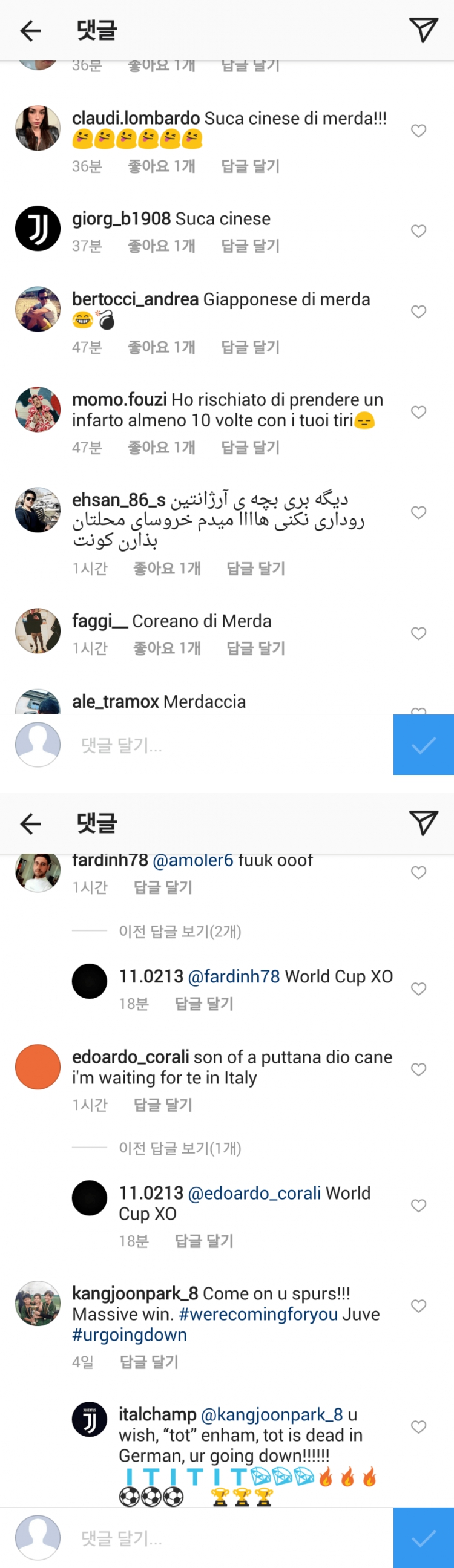Submit comment with upper blue checkmark button
454x1568 pixels.
424,745
